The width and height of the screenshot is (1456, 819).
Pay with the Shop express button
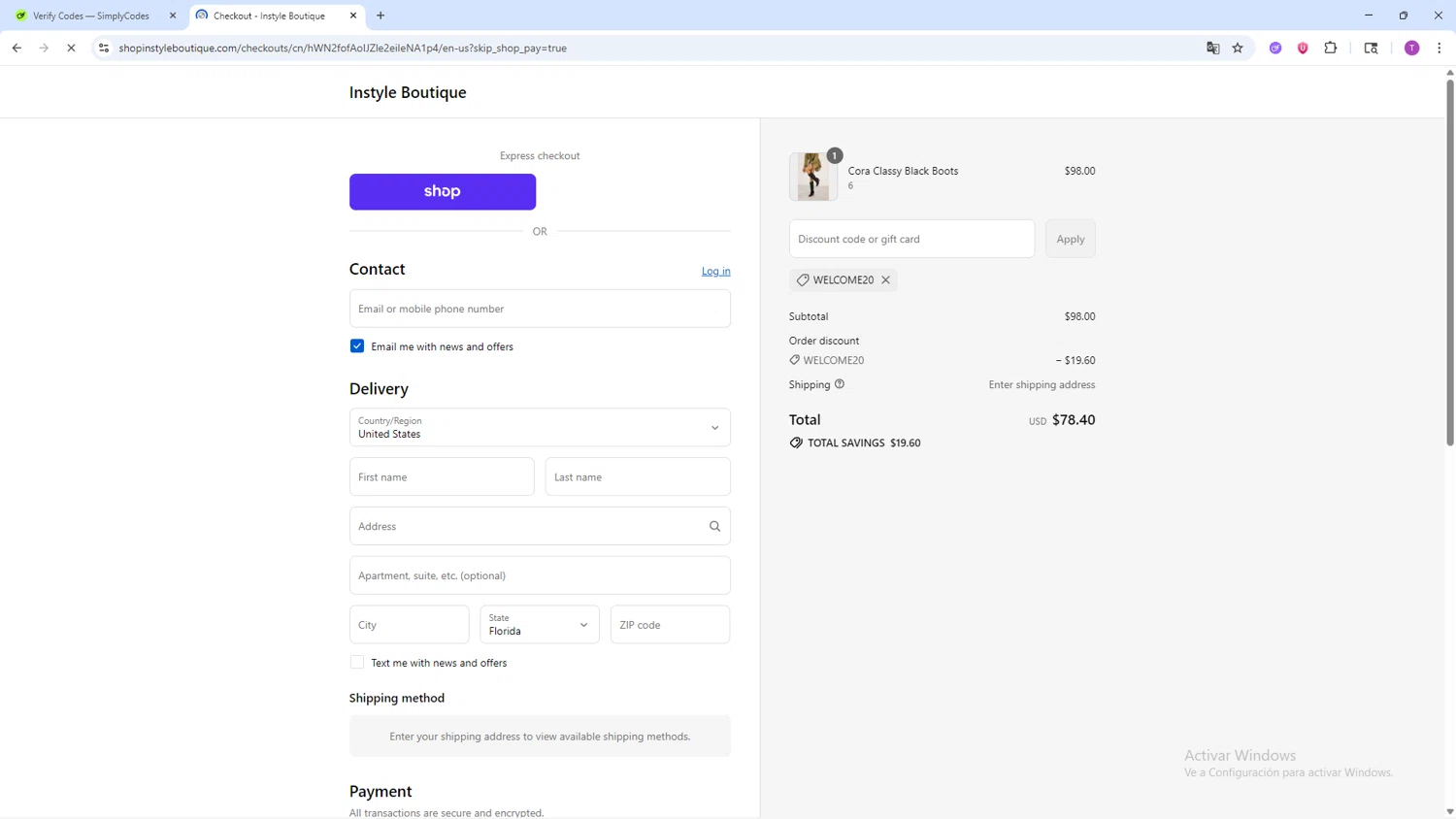click(x=443, y=191)
